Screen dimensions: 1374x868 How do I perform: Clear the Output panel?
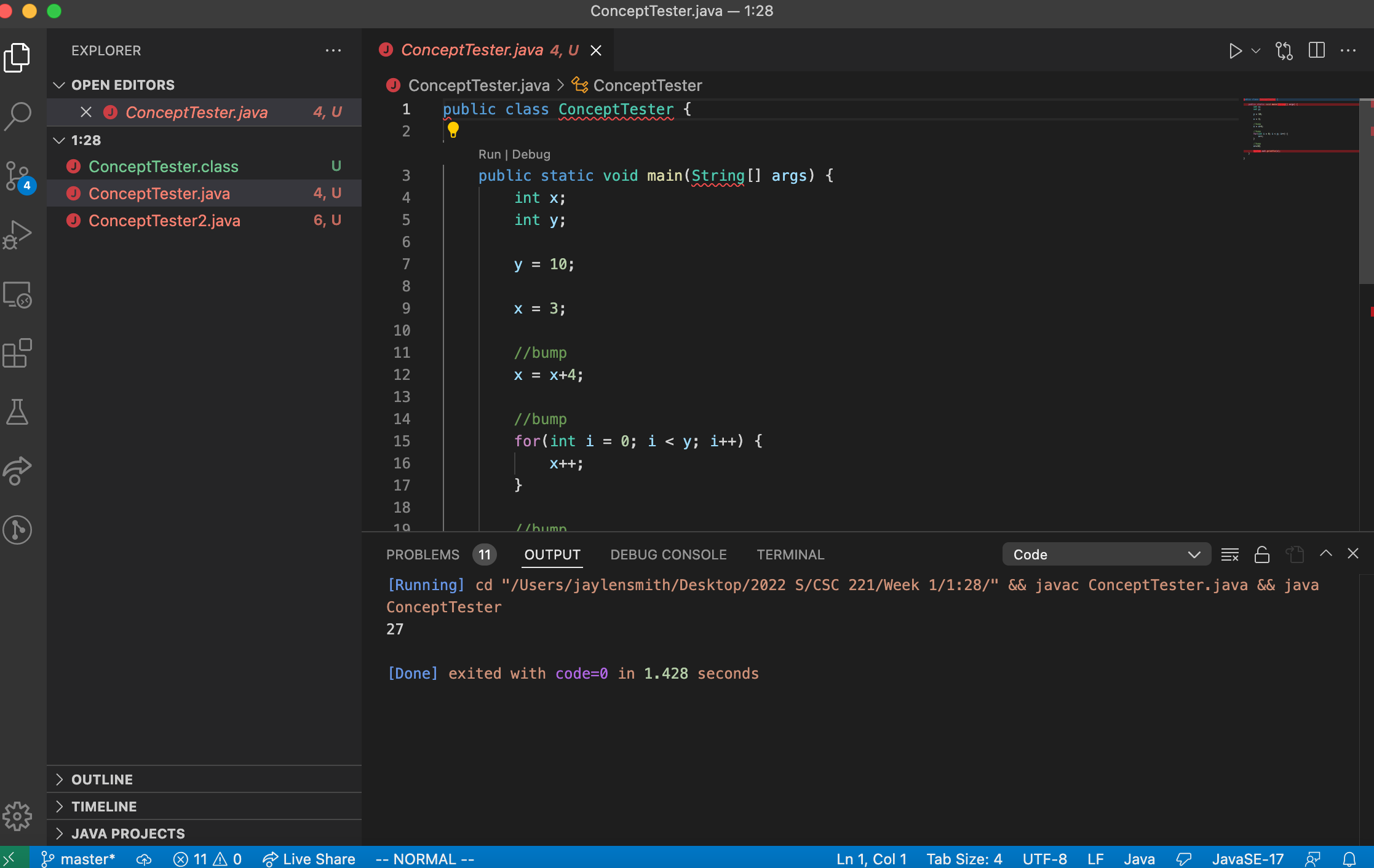[1230, 554]
